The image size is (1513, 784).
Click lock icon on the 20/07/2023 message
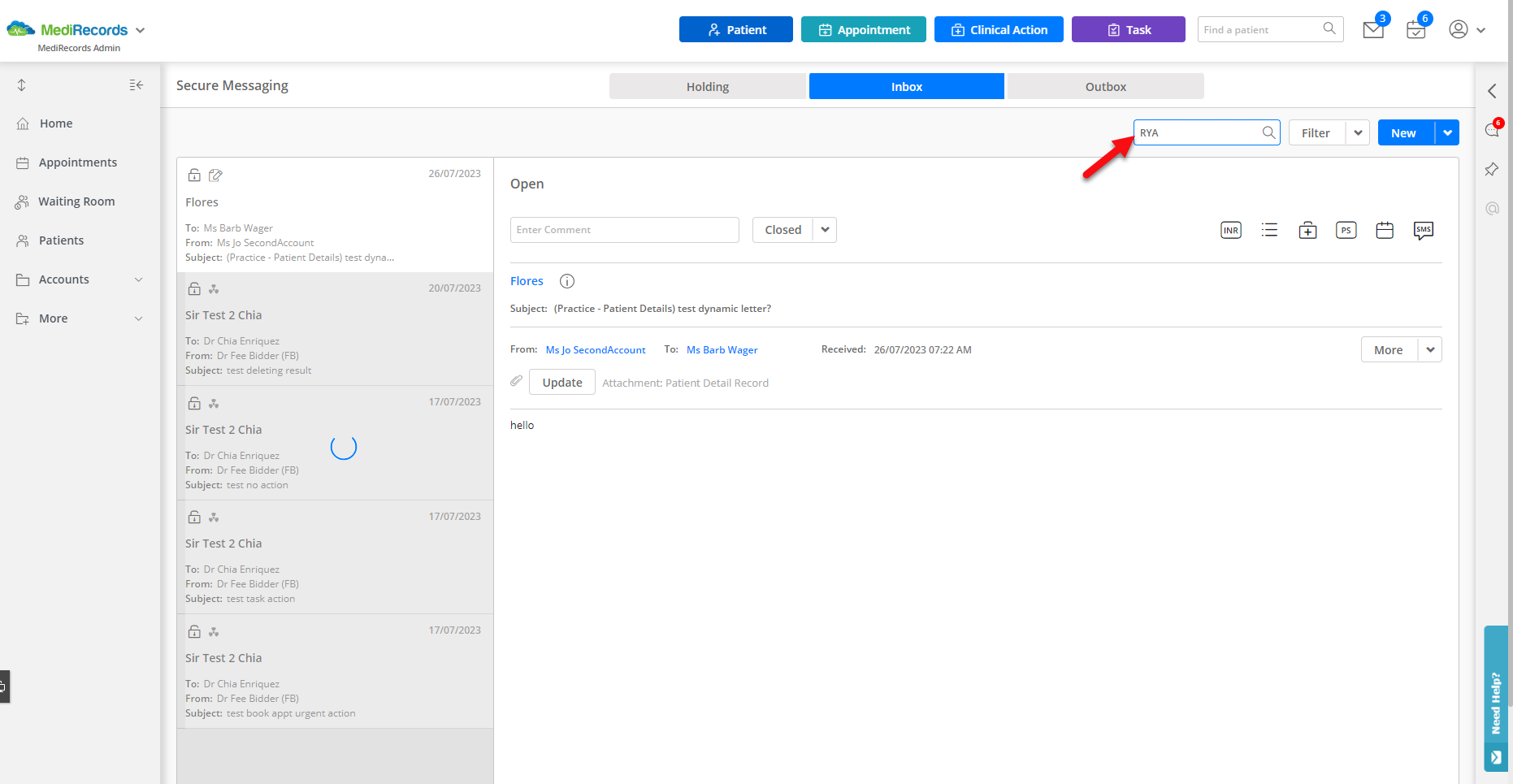coord(194,288)
